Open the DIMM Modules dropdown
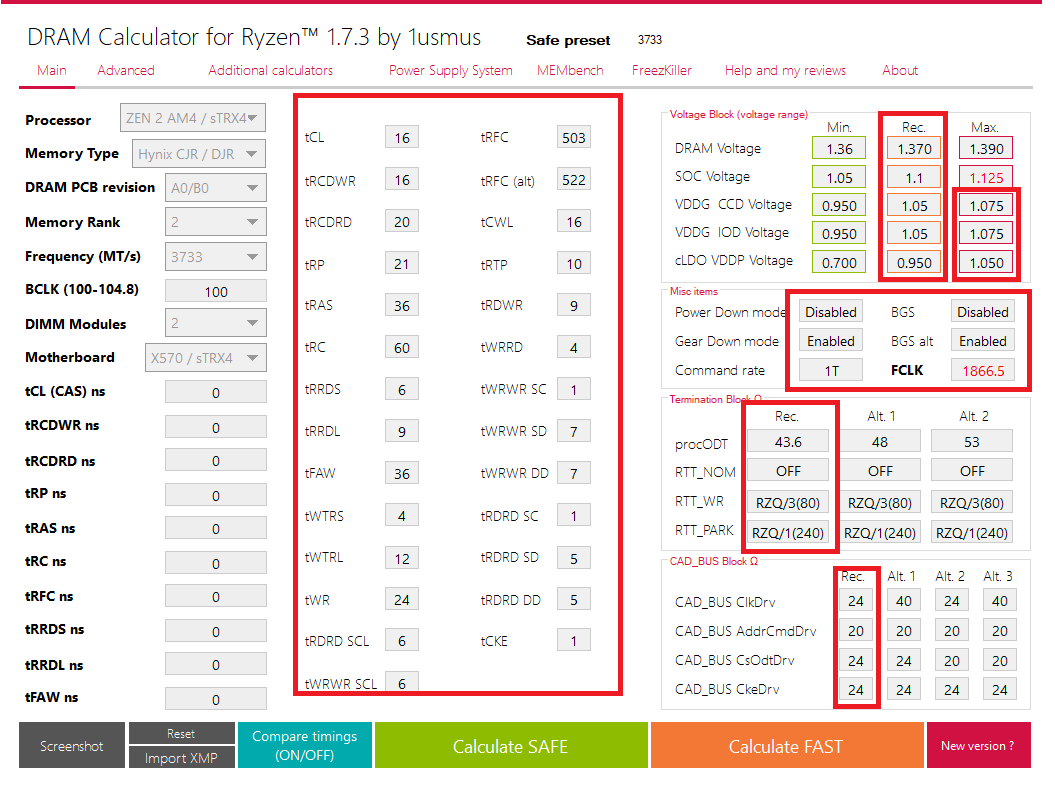Screen dimensions: 1055x788 pyautogui.click(x=215, y=323)
